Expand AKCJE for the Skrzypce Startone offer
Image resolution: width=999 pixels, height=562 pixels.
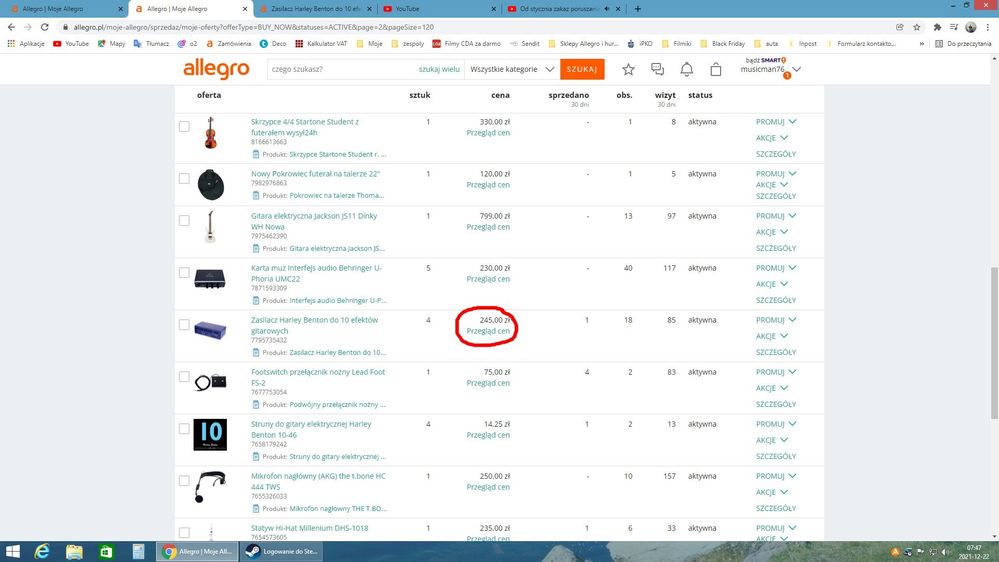click(x=772, y=138)
